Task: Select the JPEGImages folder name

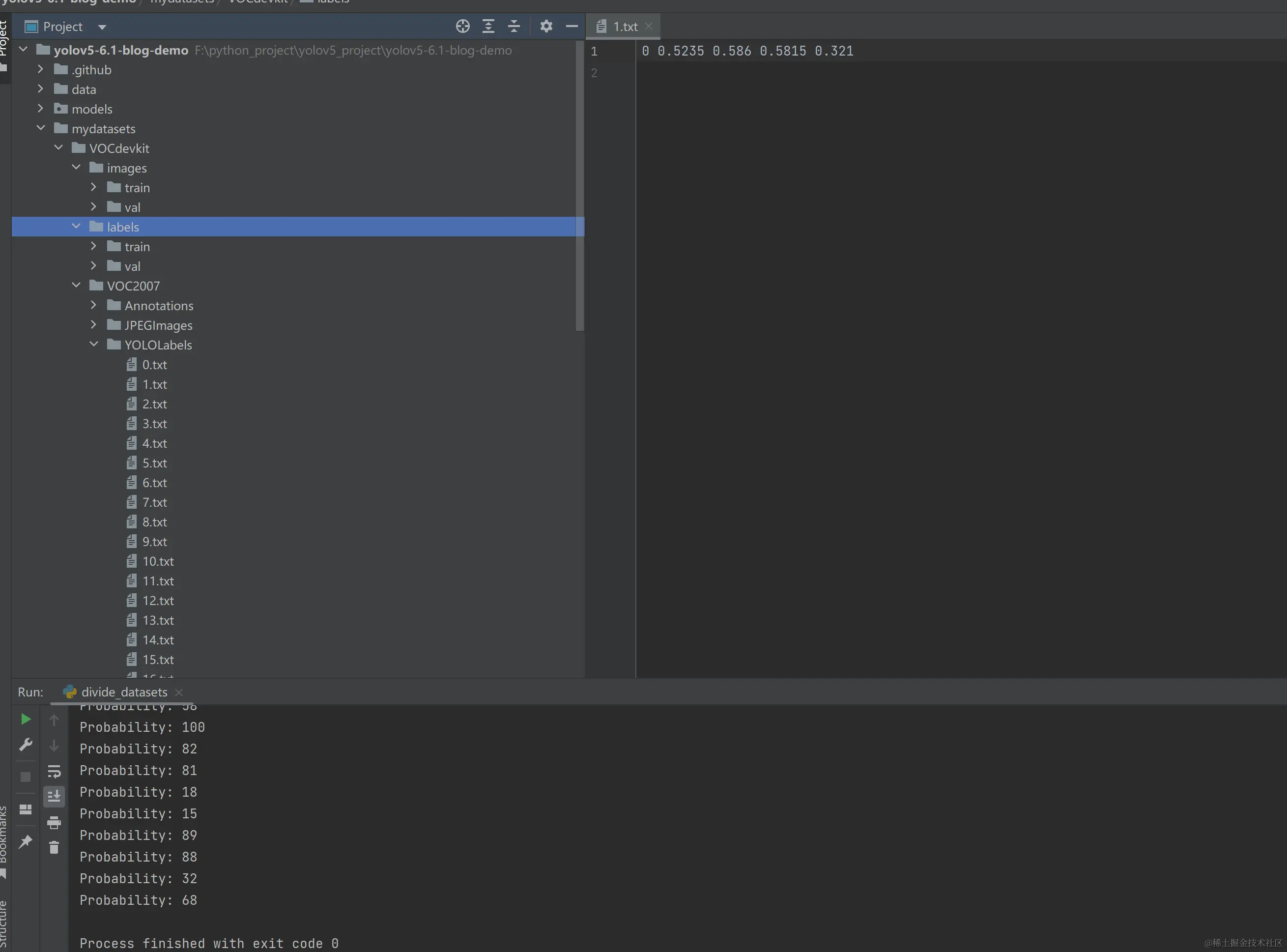Action: 158,325
